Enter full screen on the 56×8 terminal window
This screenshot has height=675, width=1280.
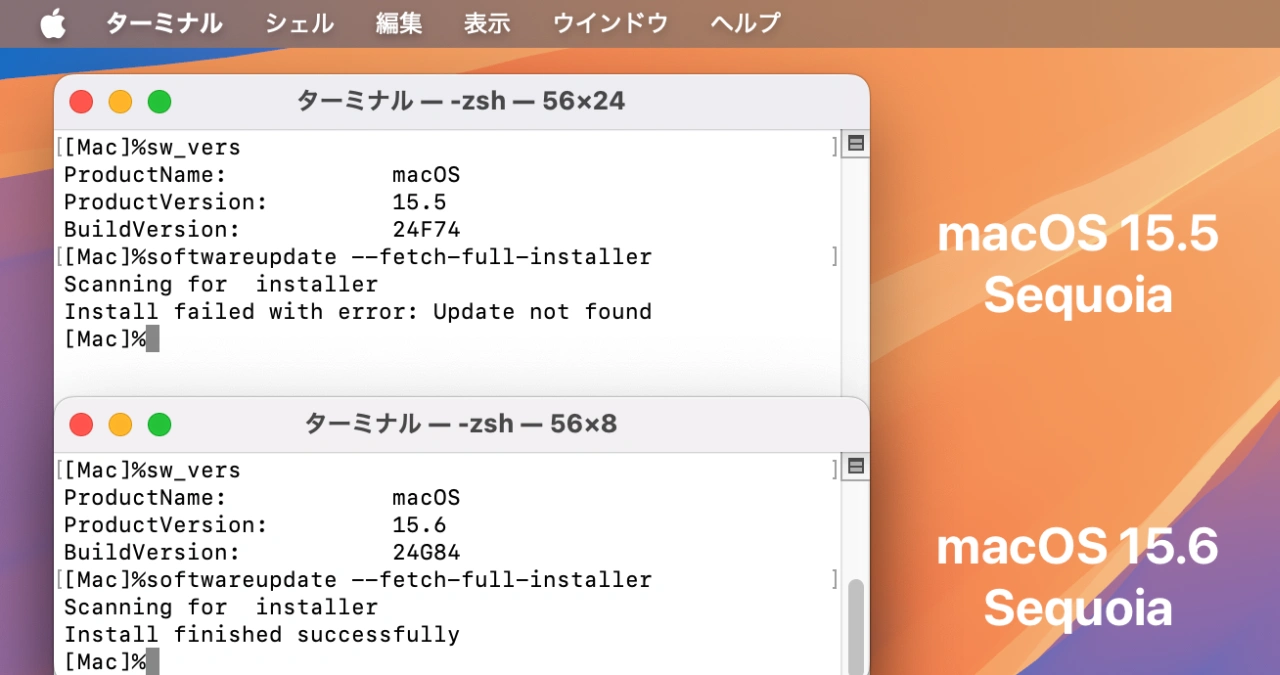pyautogui.click(x=158, y=424)
